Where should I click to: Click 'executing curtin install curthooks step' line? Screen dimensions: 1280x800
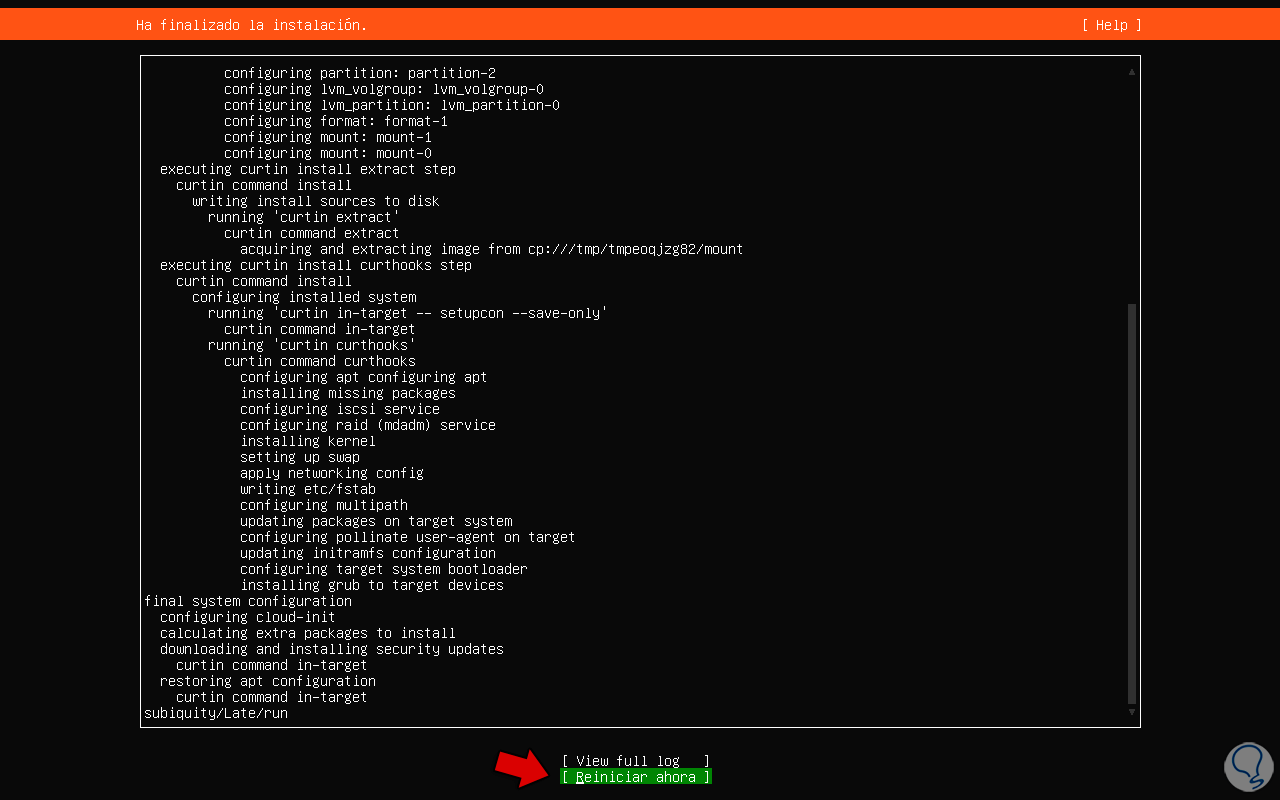(316, 265)
